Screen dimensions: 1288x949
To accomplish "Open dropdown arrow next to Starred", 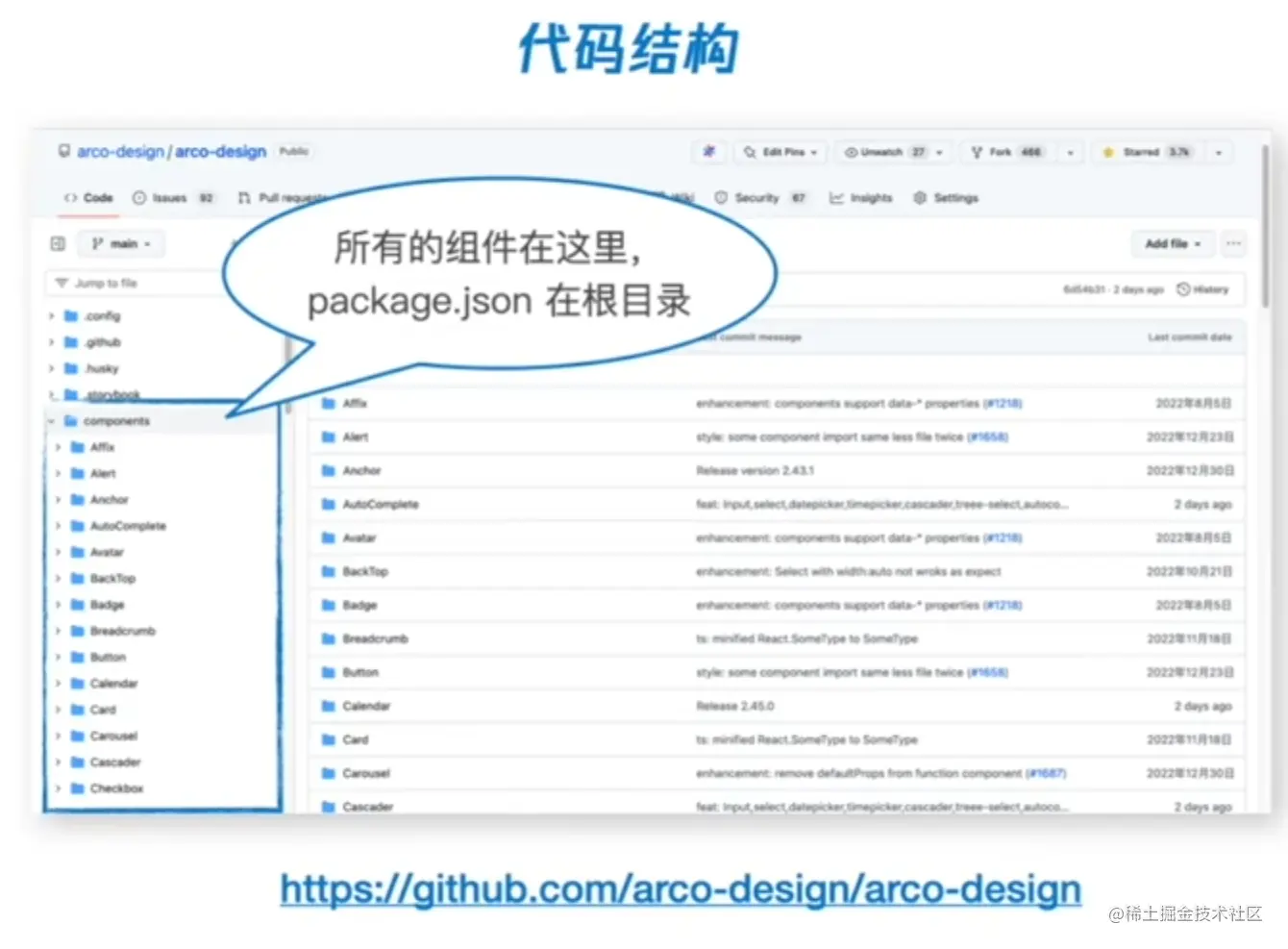I will [1219, 152].
